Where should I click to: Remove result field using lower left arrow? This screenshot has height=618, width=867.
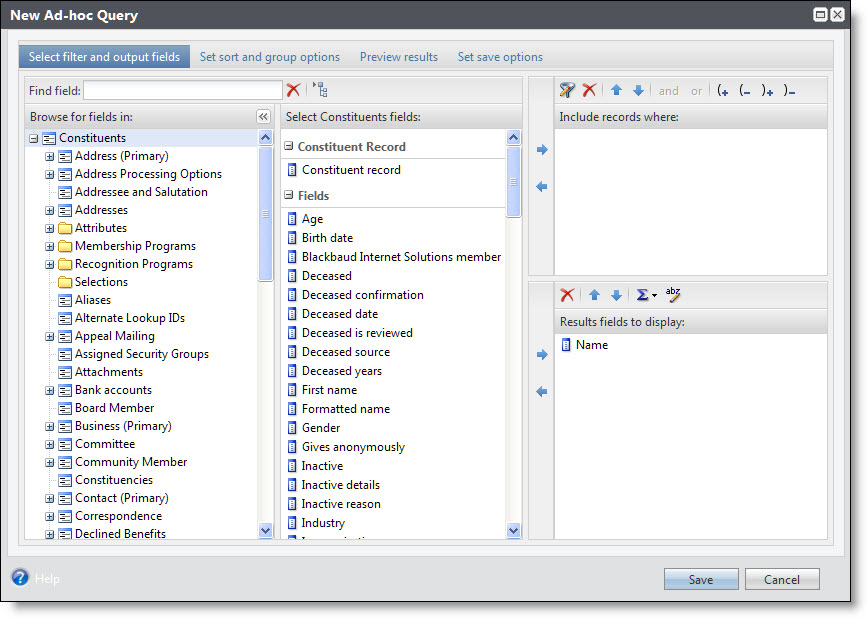pos(542,392)
